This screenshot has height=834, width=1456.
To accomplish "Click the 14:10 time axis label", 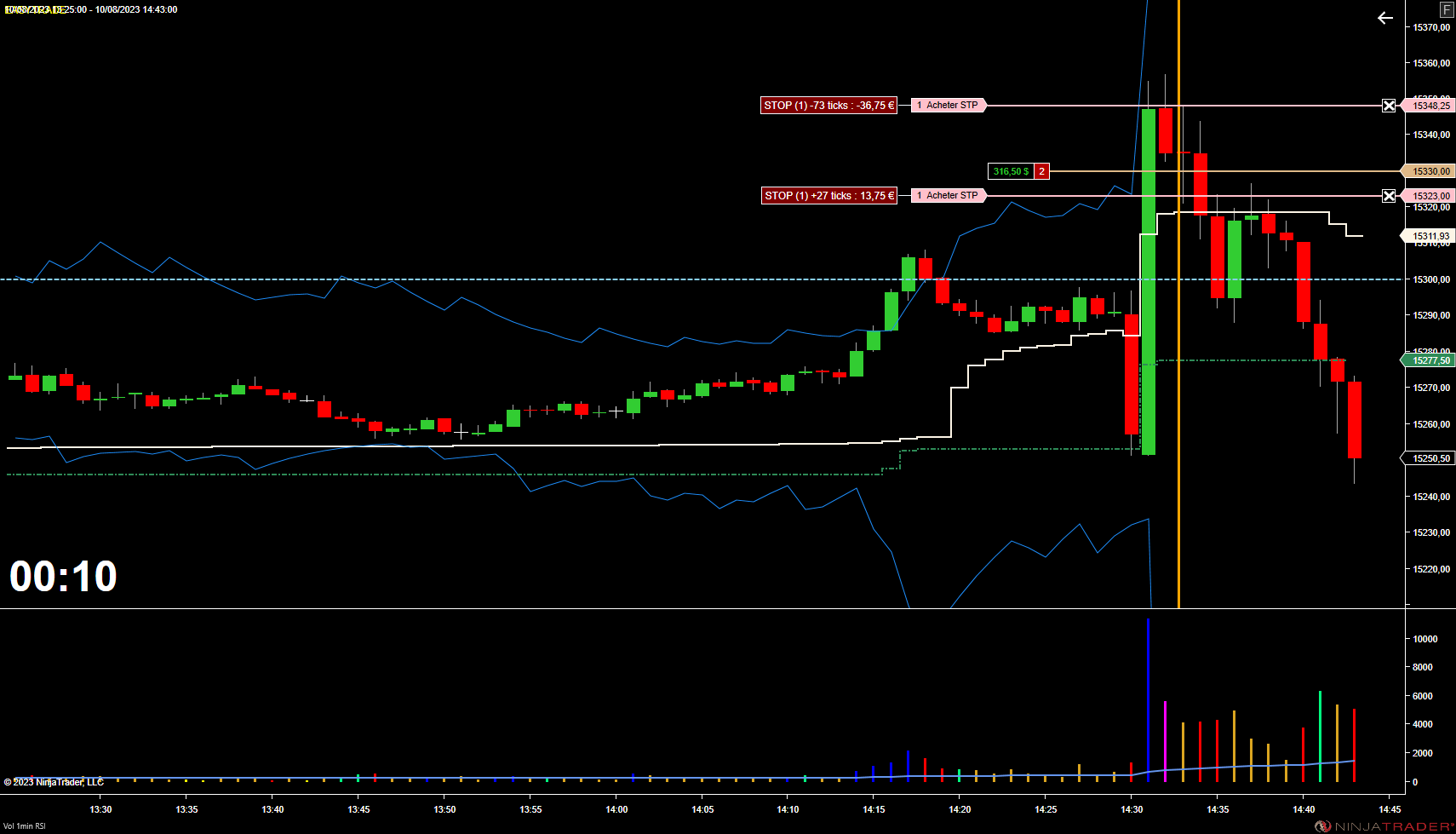I will coord(788,809).
